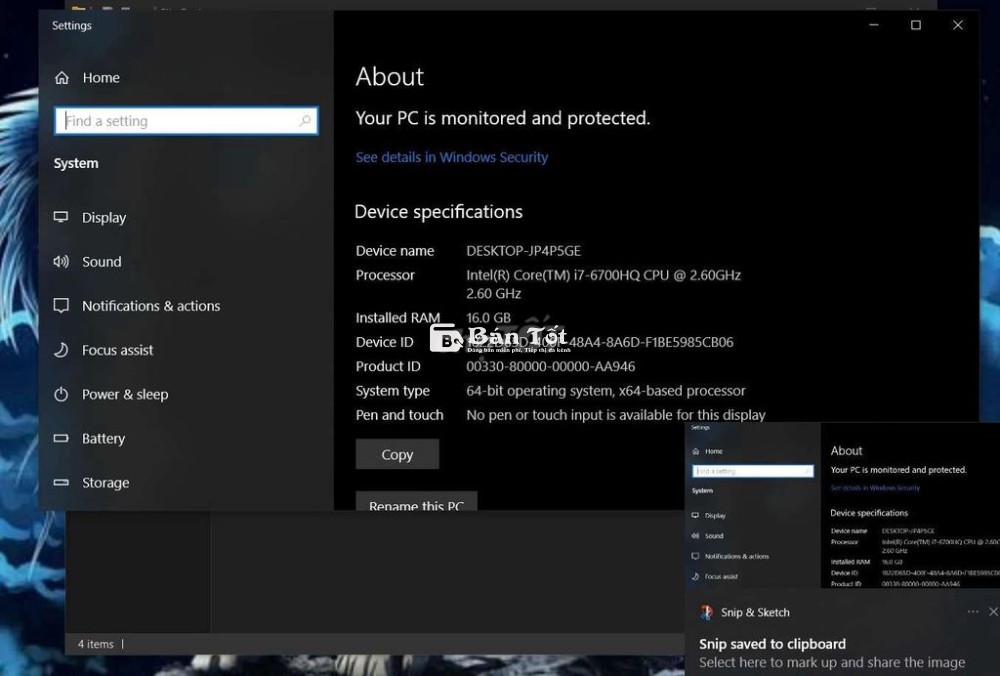Dismiss the Snip & Sketch notification
The width and height of the screenshot is (1000, 676).
993,612
